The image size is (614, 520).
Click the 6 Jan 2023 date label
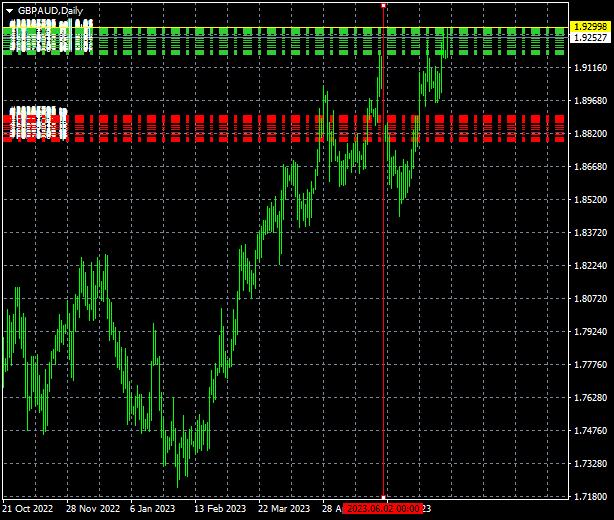152,509
